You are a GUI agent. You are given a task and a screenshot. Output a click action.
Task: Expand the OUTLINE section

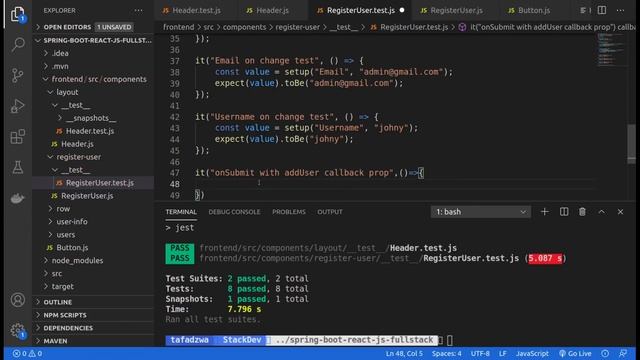tap(93, 302)
